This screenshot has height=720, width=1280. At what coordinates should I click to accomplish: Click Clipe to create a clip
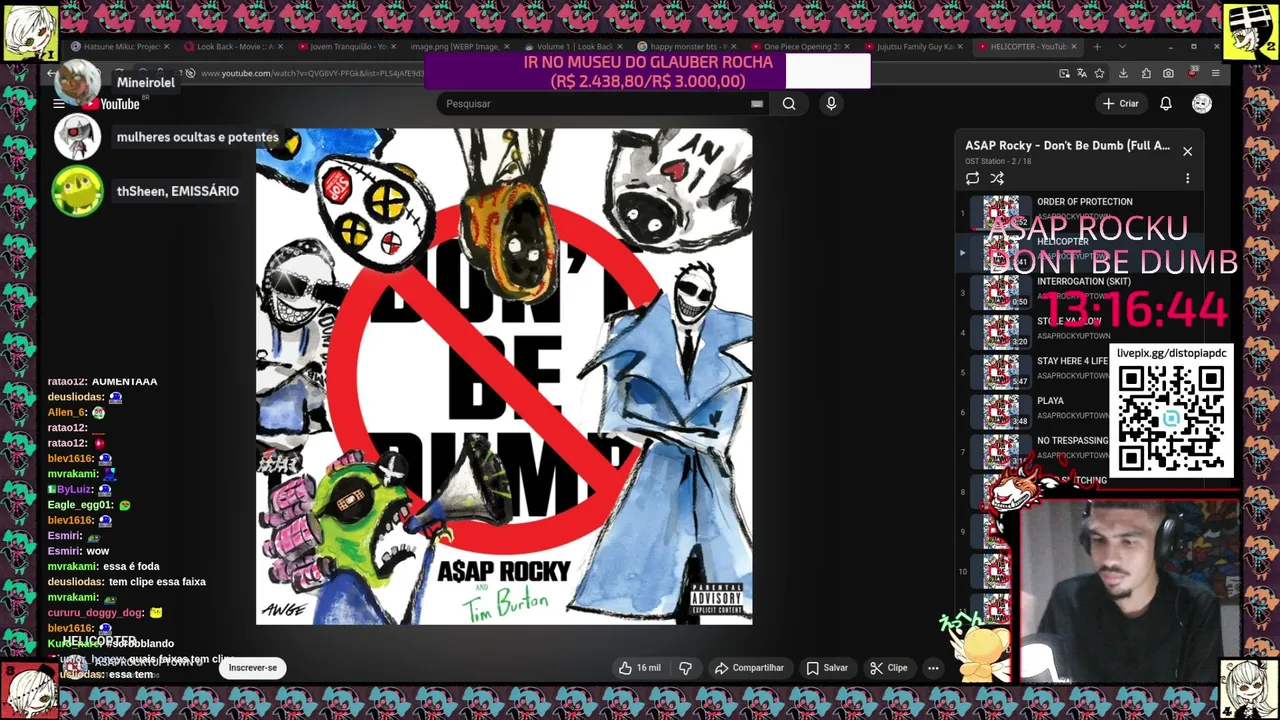pos(888,668)
